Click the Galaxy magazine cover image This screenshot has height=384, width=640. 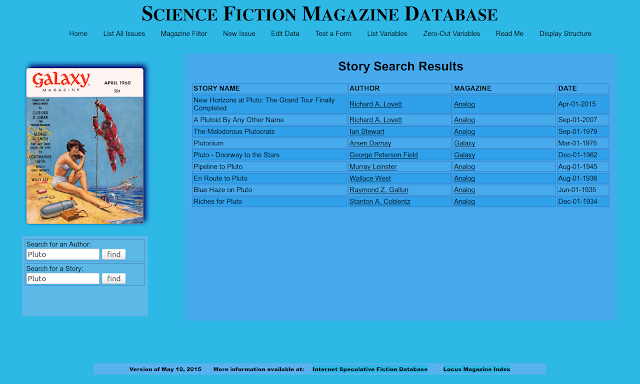[85, 146]
